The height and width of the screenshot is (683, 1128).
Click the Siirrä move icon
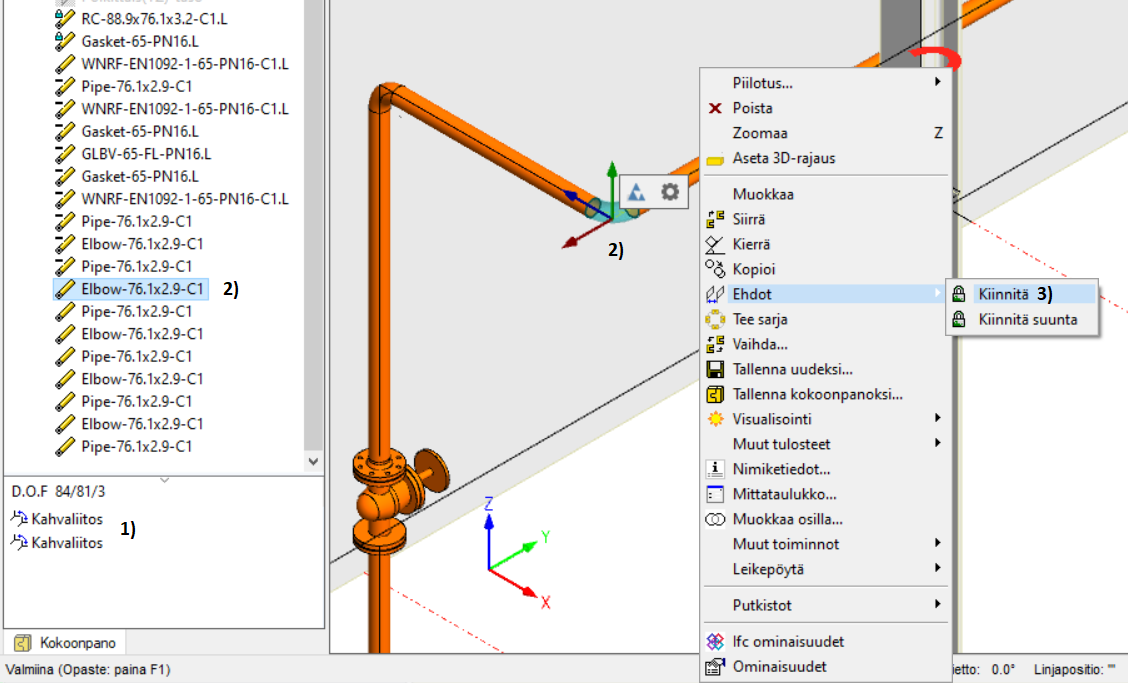pyautogui.click(x=715, y=219)
